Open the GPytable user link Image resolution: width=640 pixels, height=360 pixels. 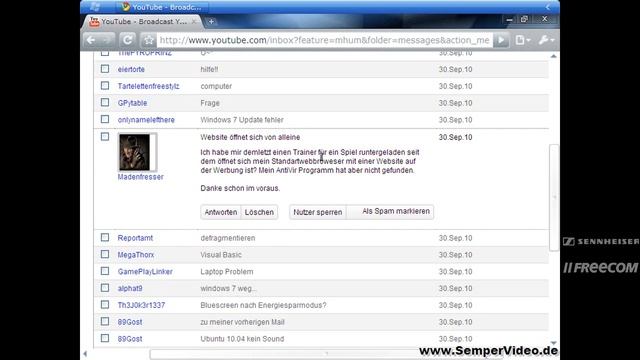pos(132,103)
